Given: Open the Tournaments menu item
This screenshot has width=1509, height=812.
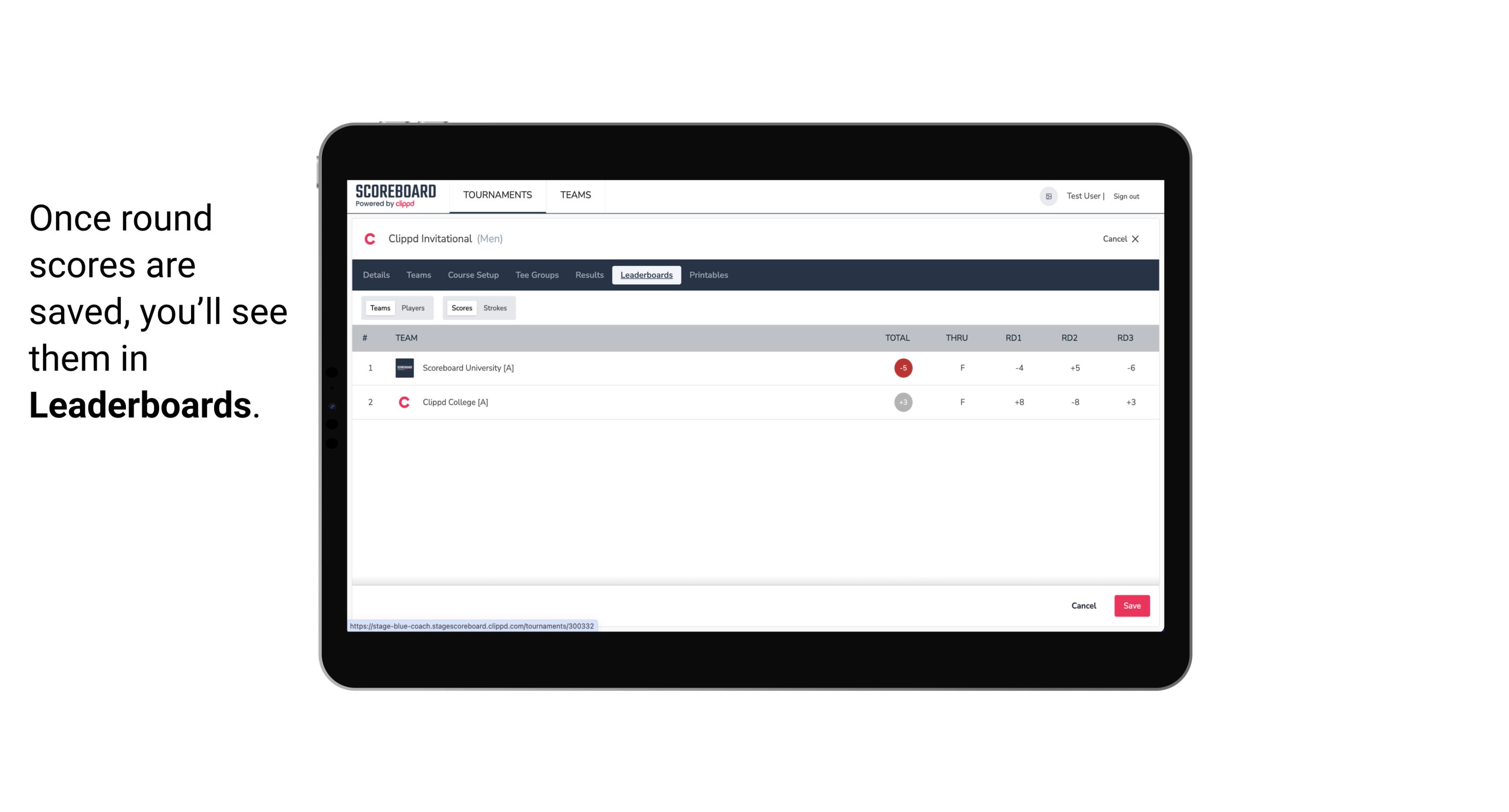Looking at the screenshot, I should (x=498, y=195).
